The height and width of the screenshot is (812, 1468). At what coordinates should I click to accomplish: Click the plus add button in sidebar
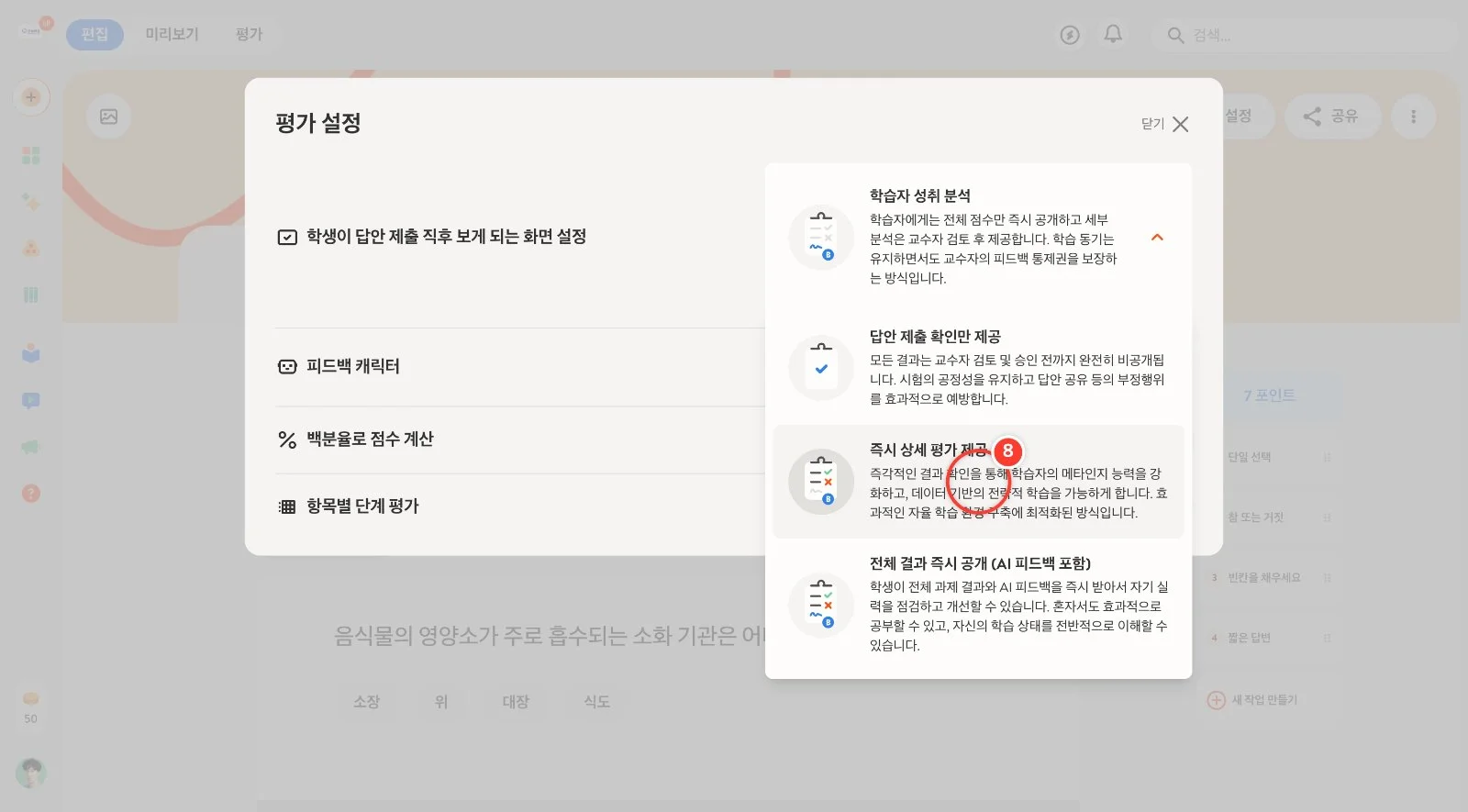point(31,97)
